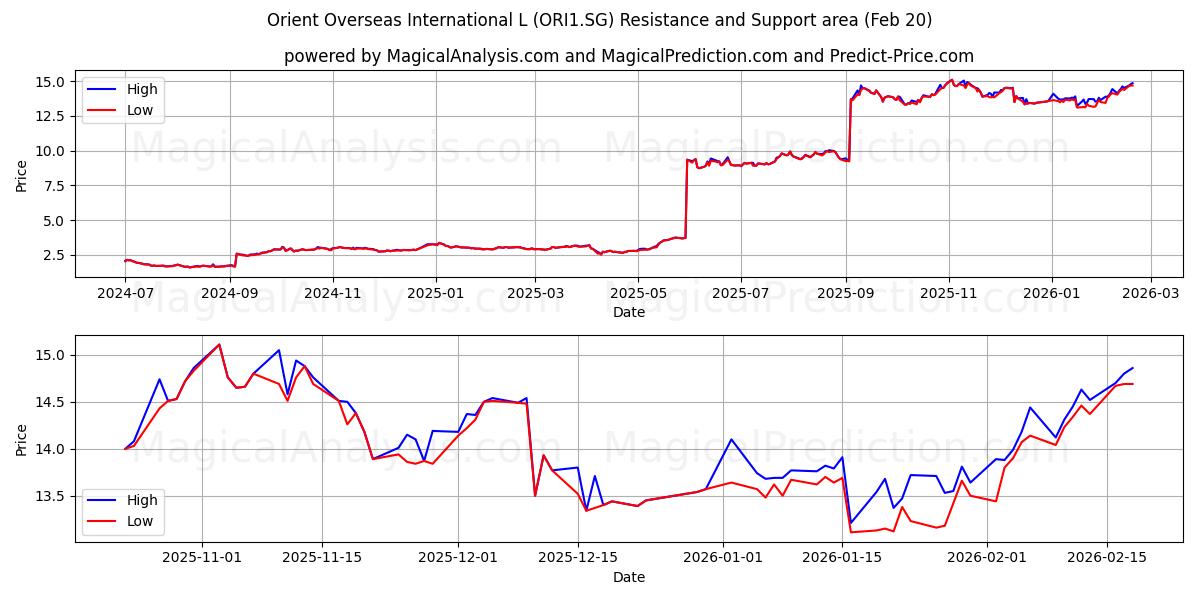Click the bottom chart y-axis value '14.5'
The width and height of the screenshot is (1200, 600).
52,402
